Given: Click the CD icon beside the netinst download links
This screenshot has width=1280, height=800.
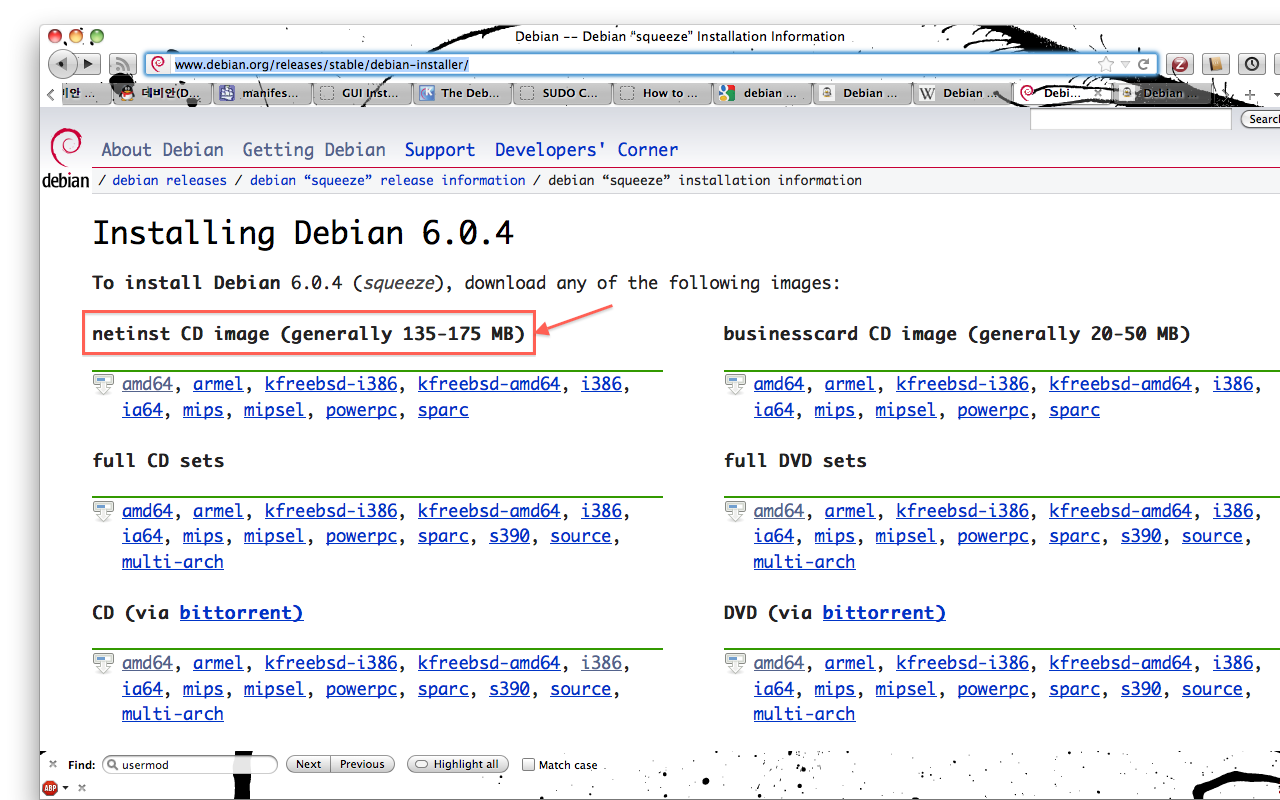Looking at the screenshot, I should (103, 383).
